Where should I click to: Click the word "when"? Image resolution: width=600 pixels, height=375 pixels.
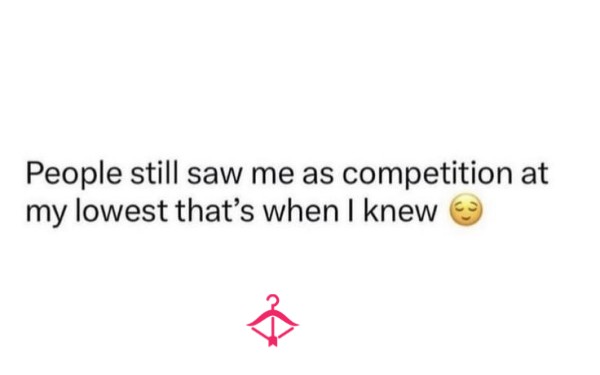pos(301,210)
